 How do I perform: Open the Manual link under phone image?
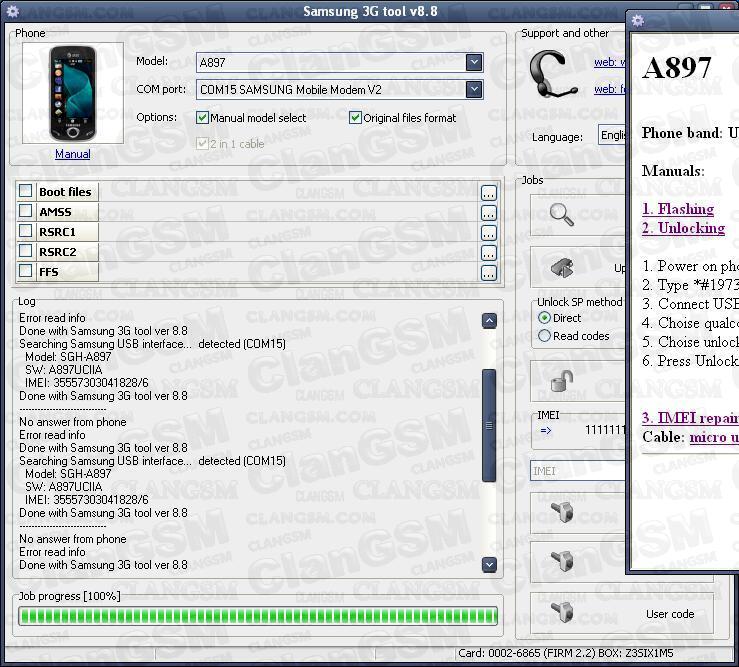[x=73, y=154]
